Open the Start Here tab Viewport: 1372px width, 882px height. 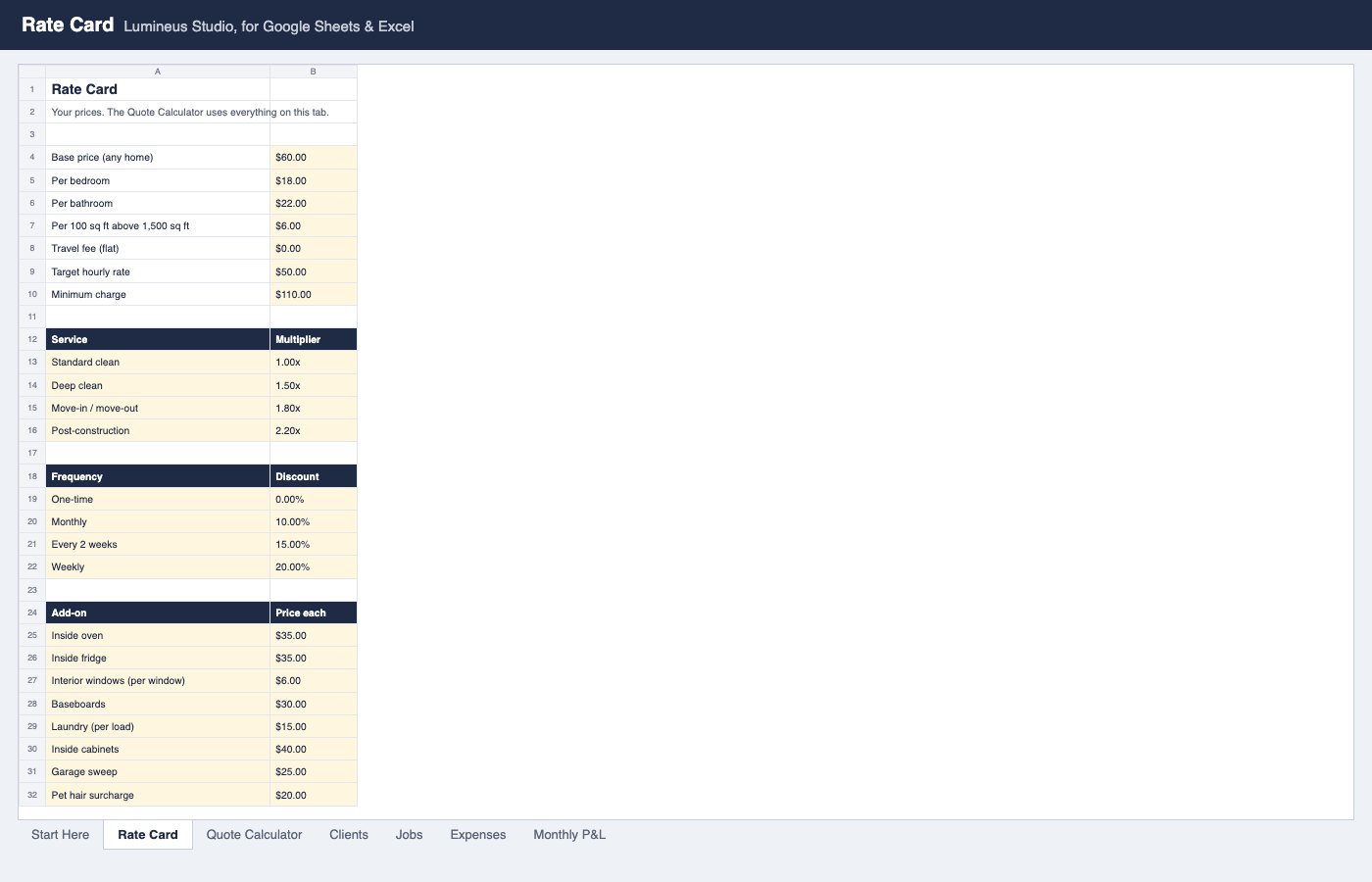pyautogui.click(x=60, y=835)
